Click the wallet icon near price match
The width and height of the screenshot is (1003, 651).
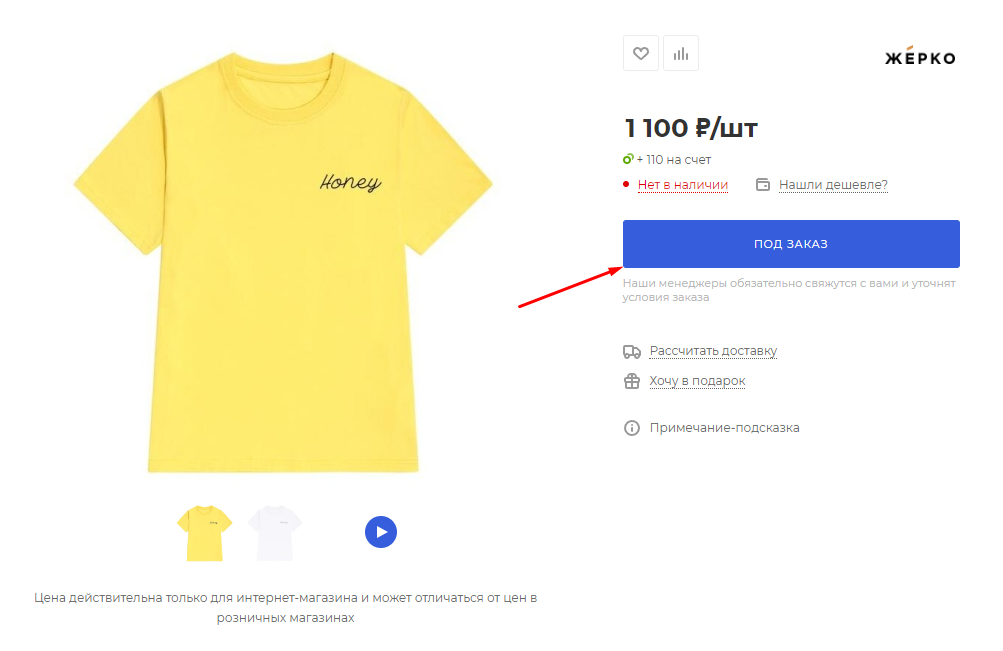762,185
